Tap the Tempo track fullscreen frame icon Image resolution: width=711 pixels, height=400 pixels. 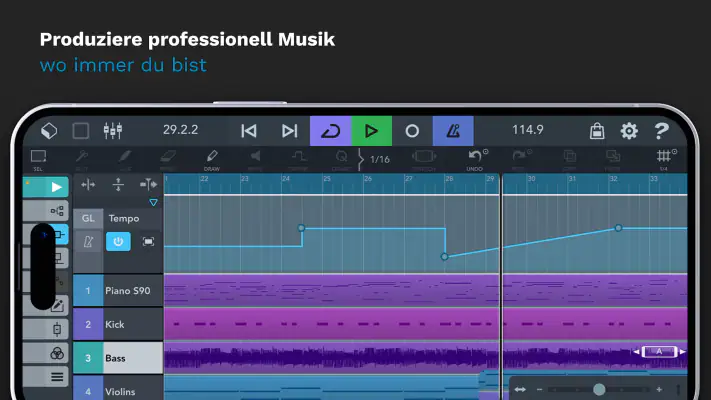(x=148, y=242)
